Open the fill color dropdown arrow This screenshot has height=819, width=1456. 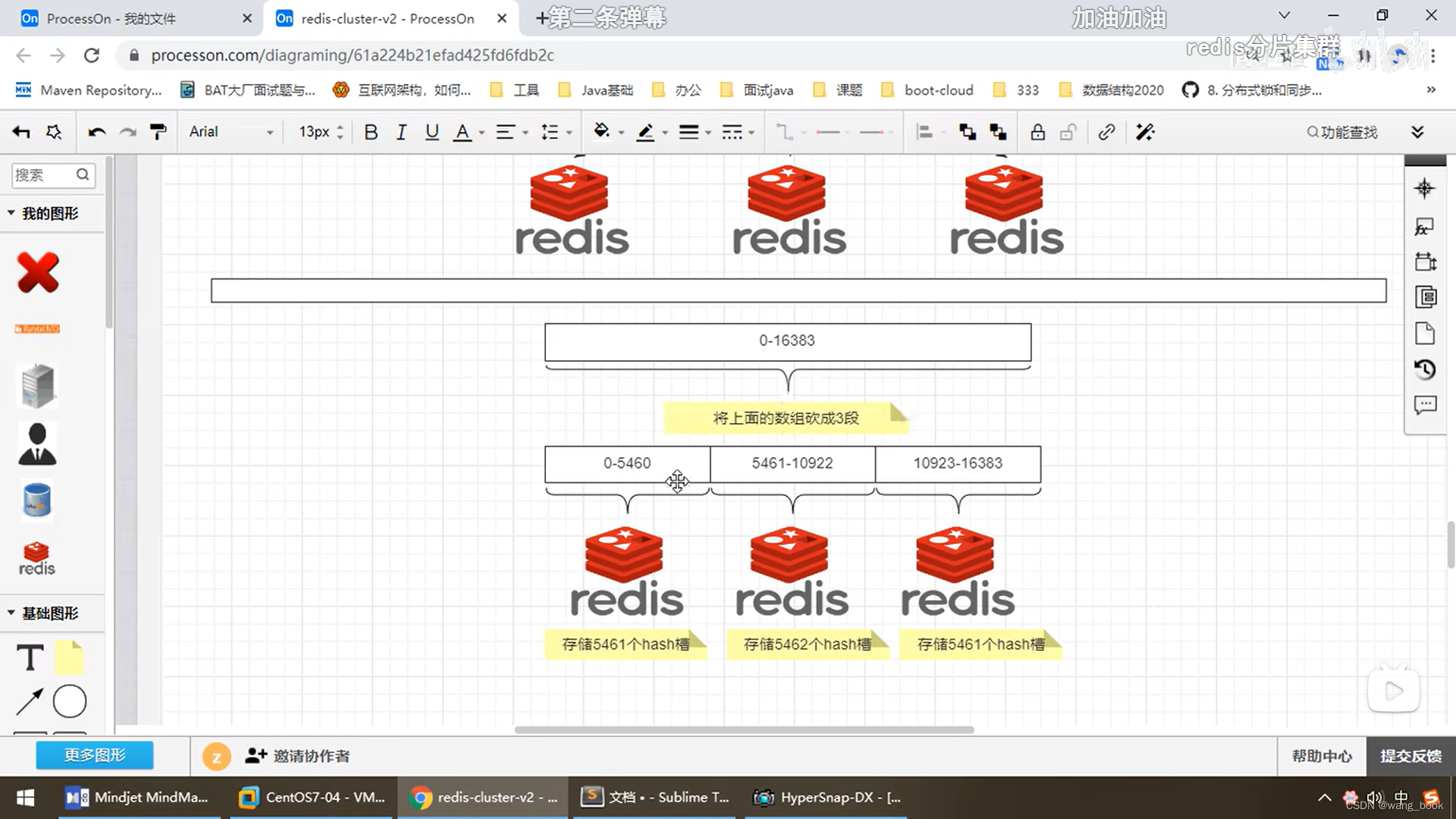[621, 133]
